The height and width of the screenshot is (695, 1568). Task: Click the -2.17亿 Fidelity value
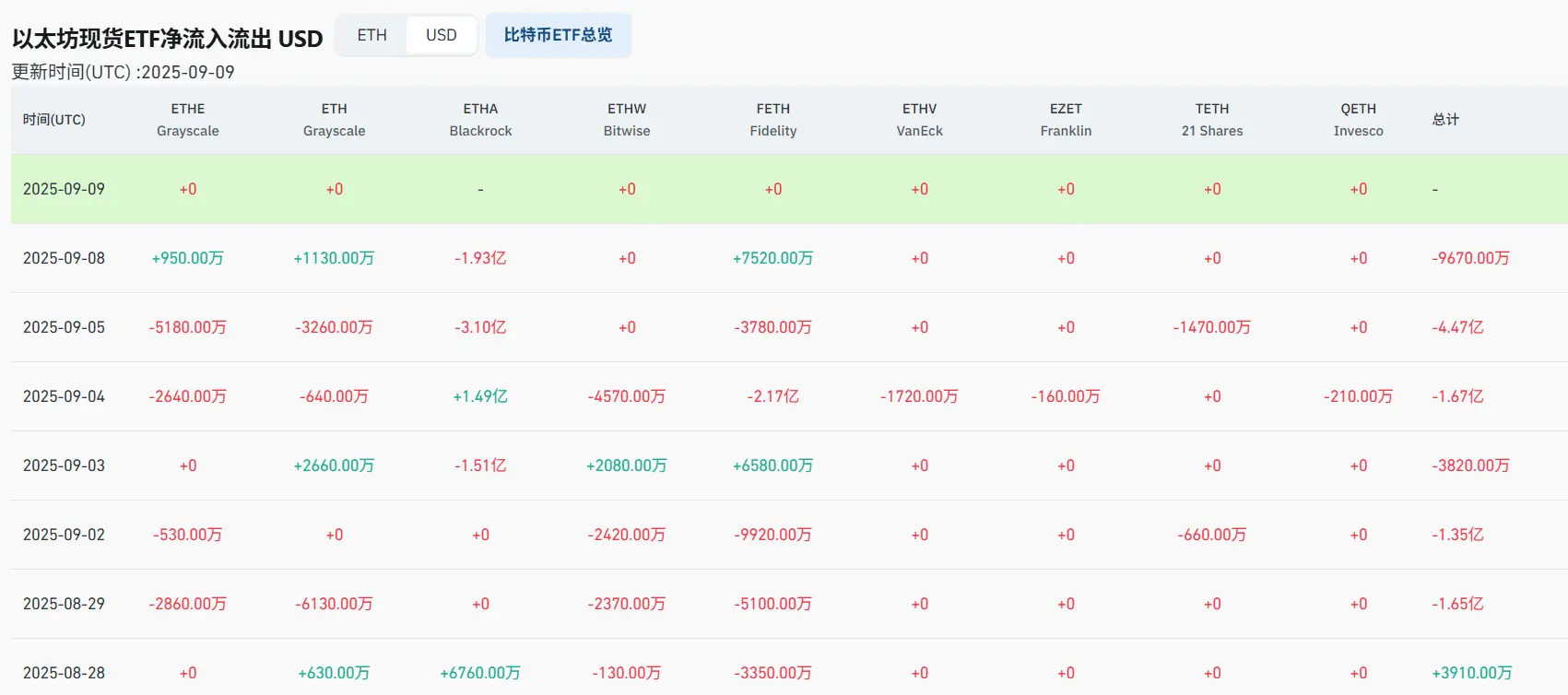coord(773,396)
